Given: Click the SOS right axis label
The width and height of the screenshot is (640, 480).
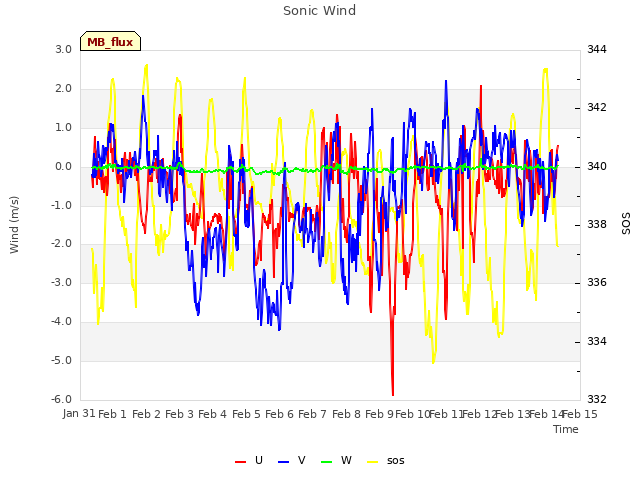Looking at the screenshot, I should 626,224.
